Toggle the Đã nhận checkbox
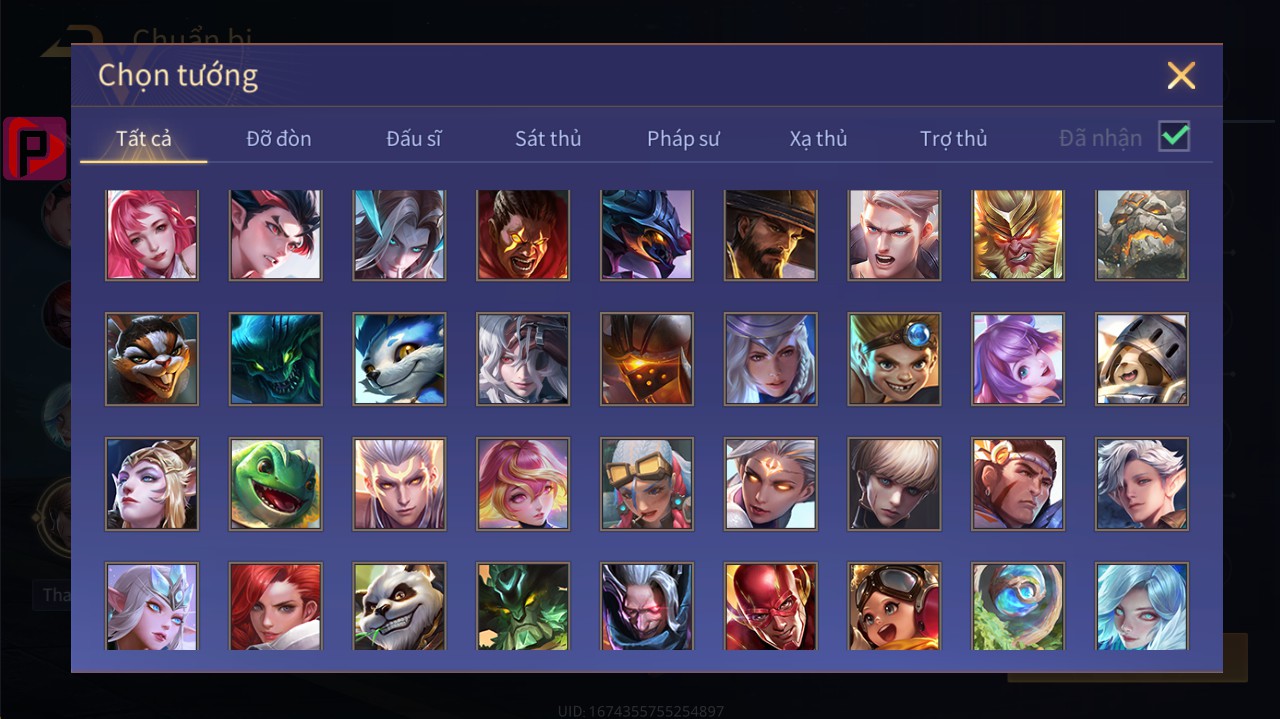The height and width of the screenshot is (719, 1280). point(1174,136)
